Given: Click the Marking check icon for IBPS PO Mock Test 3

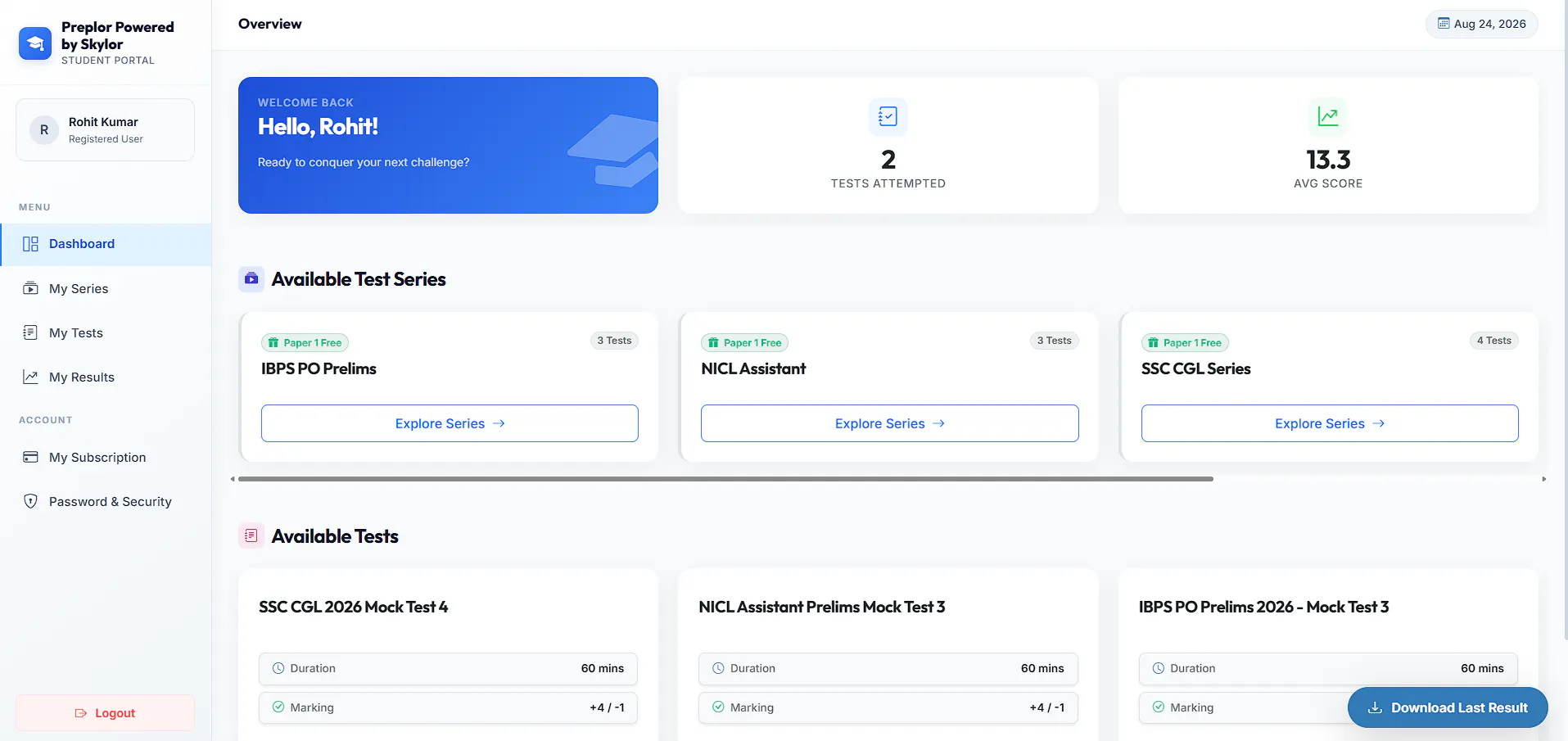Looking at the screenshot, I should (x=1159, y=707).
